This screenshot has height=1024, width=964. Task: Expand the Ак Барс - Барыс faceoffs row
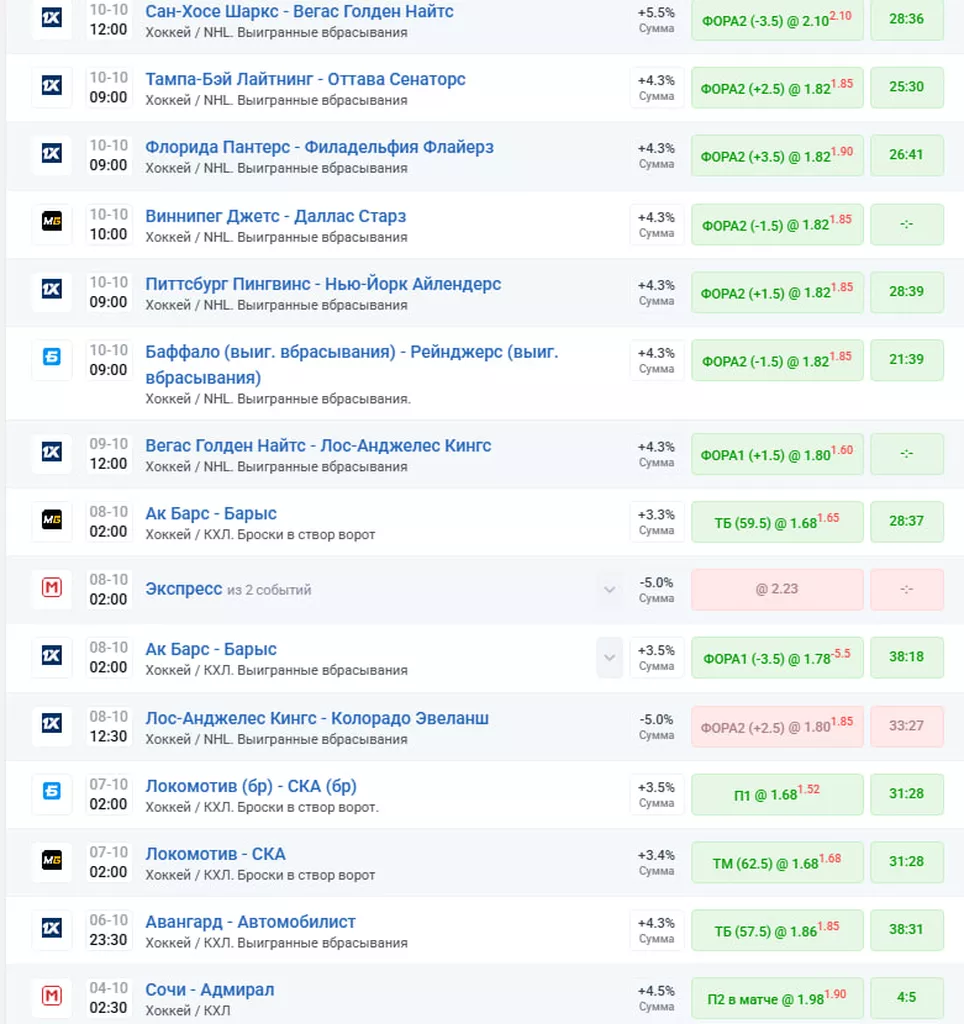click(609, 657)
